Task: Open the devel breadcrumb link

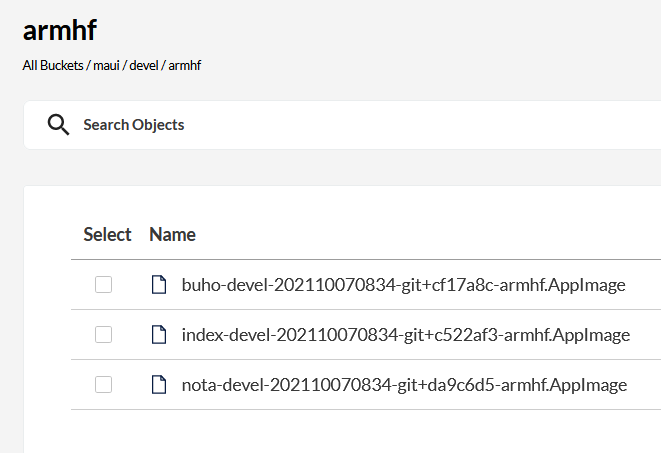Action: [x=144, y=65]
